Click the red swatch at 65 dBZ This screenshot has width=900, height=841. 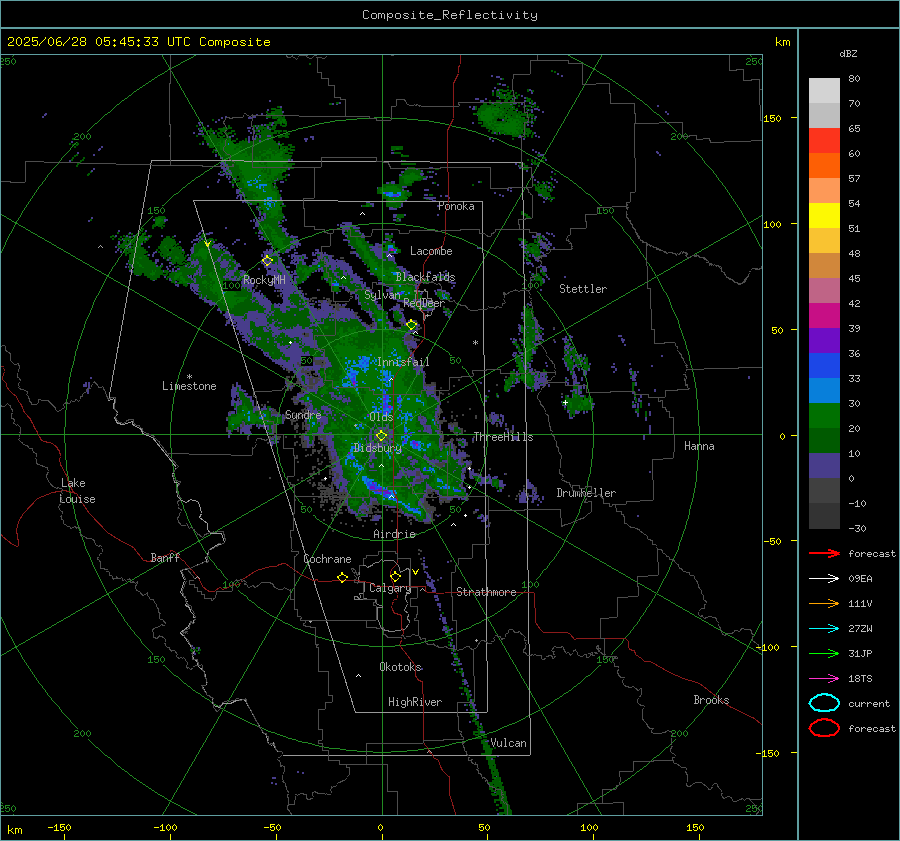tap(824, 140)
